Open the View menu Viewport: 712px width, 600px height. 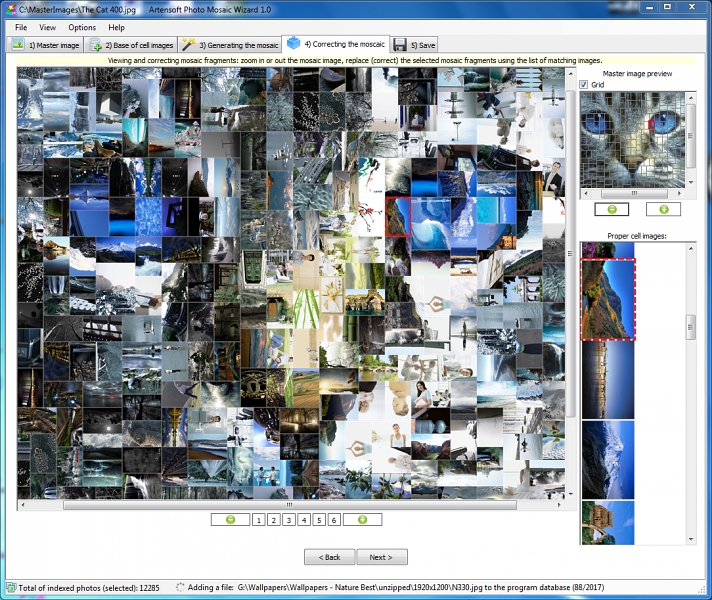pyautogui.click(x=47, y=27)
